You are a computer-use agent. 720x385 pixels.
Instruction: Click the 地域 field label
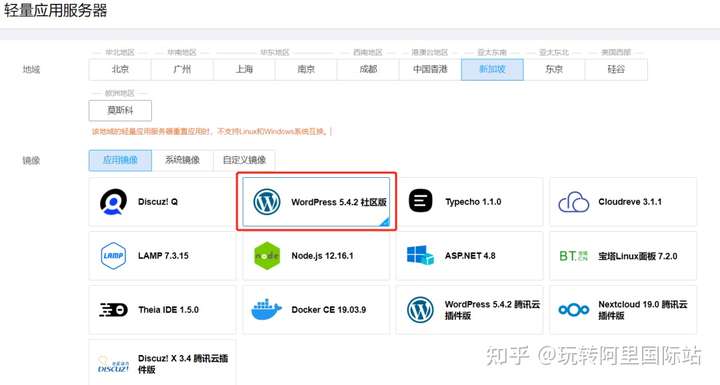tap(31, 69)
